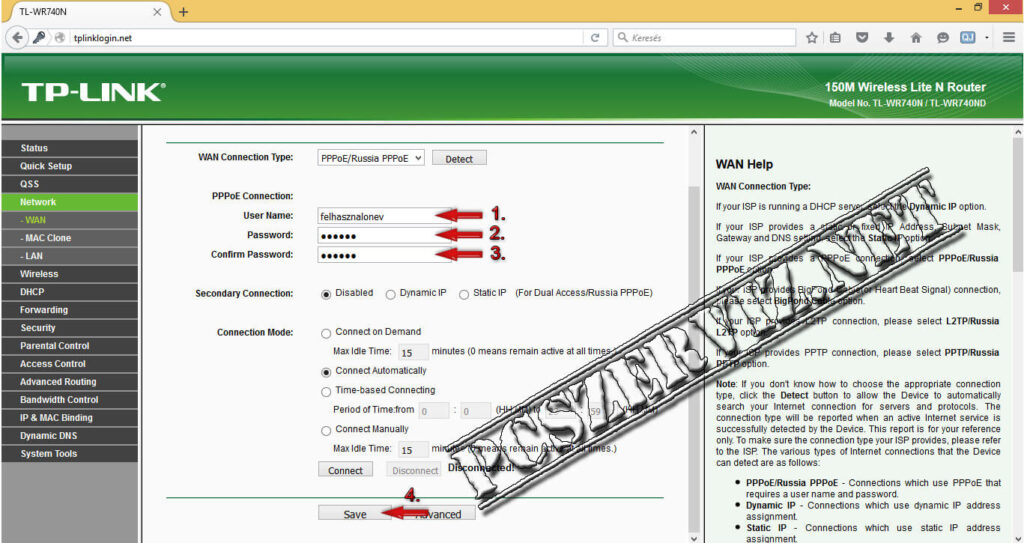The image size is (1024, 543).
Task: Open DHCP settings in sidebar
Action: pyautogui.click(x=70, y=292)
